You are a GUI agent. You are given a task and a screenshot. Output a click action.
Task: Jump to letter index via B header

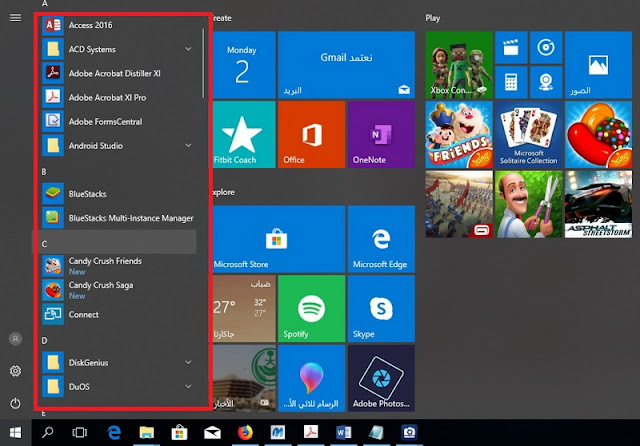44,172
